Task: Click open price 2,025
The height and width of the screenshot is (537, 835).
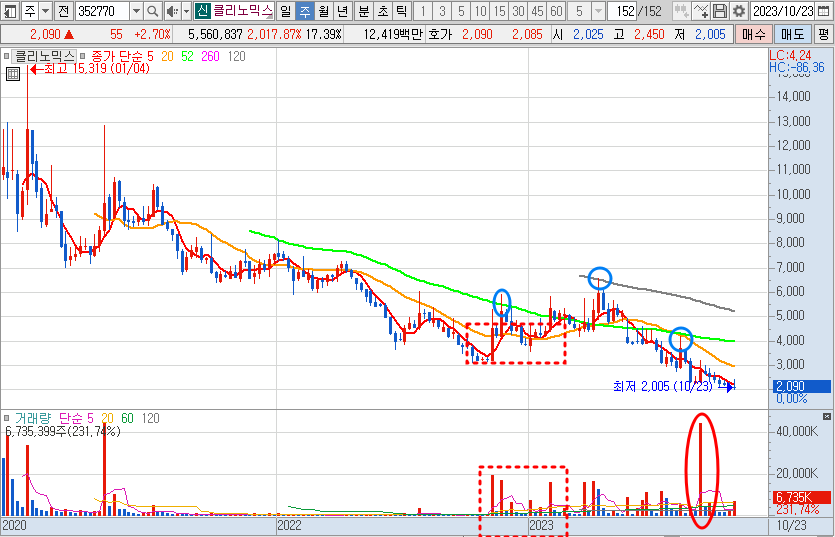Action: click(588, 35)
